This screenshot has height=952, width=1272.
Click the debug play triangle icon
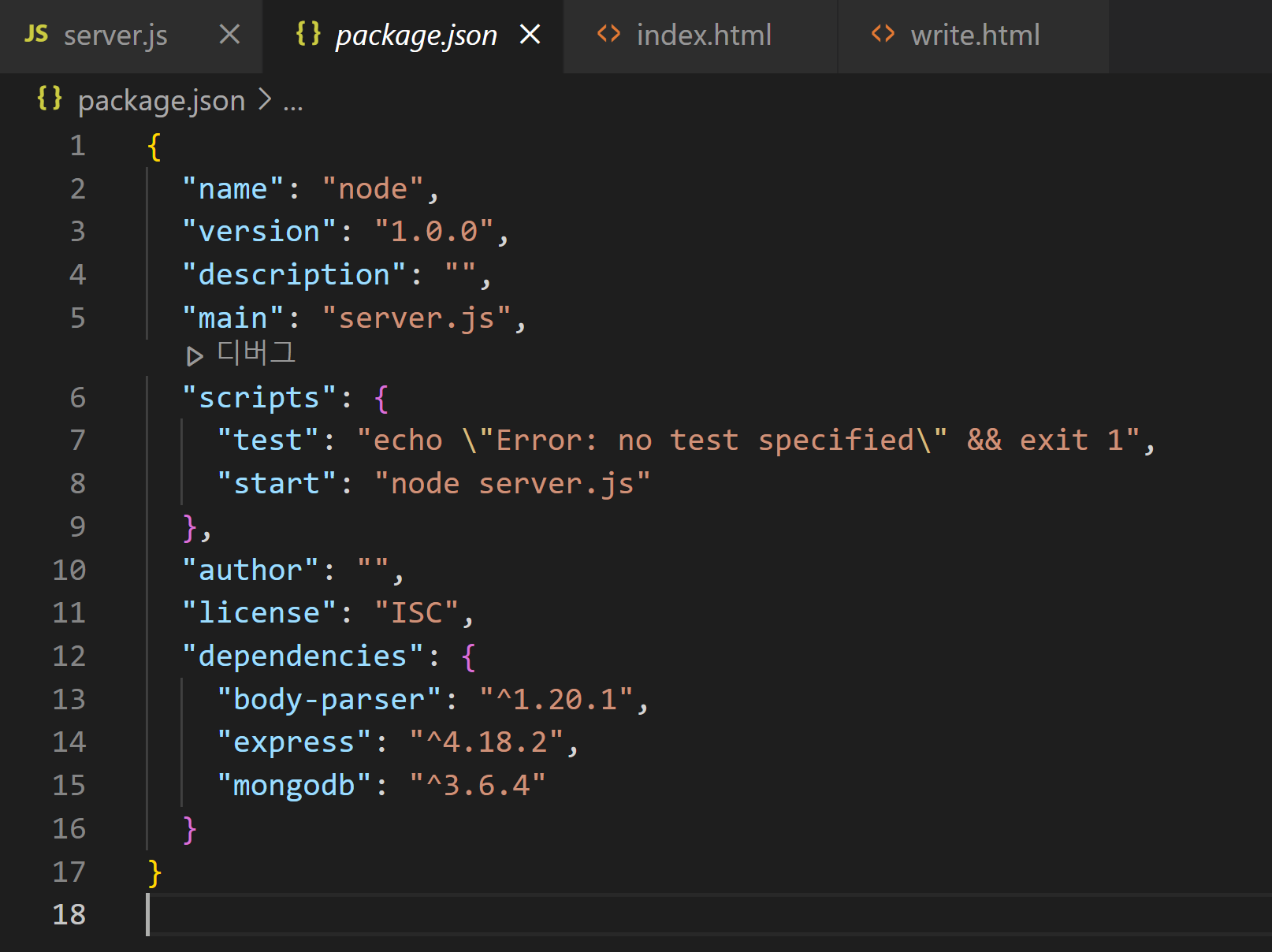[195, 356]
